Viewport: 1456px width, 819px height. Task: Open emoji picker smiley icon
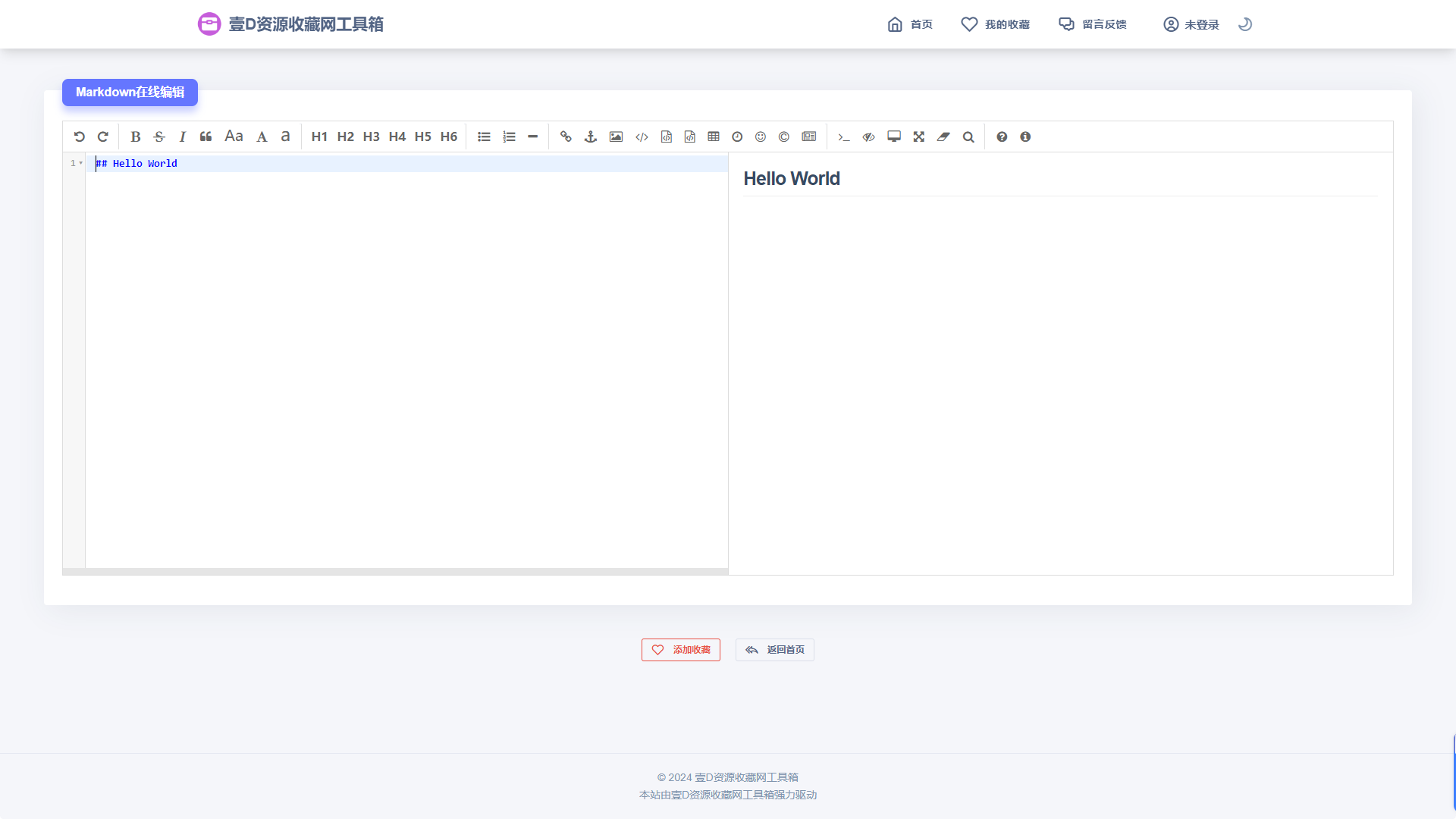761,136
